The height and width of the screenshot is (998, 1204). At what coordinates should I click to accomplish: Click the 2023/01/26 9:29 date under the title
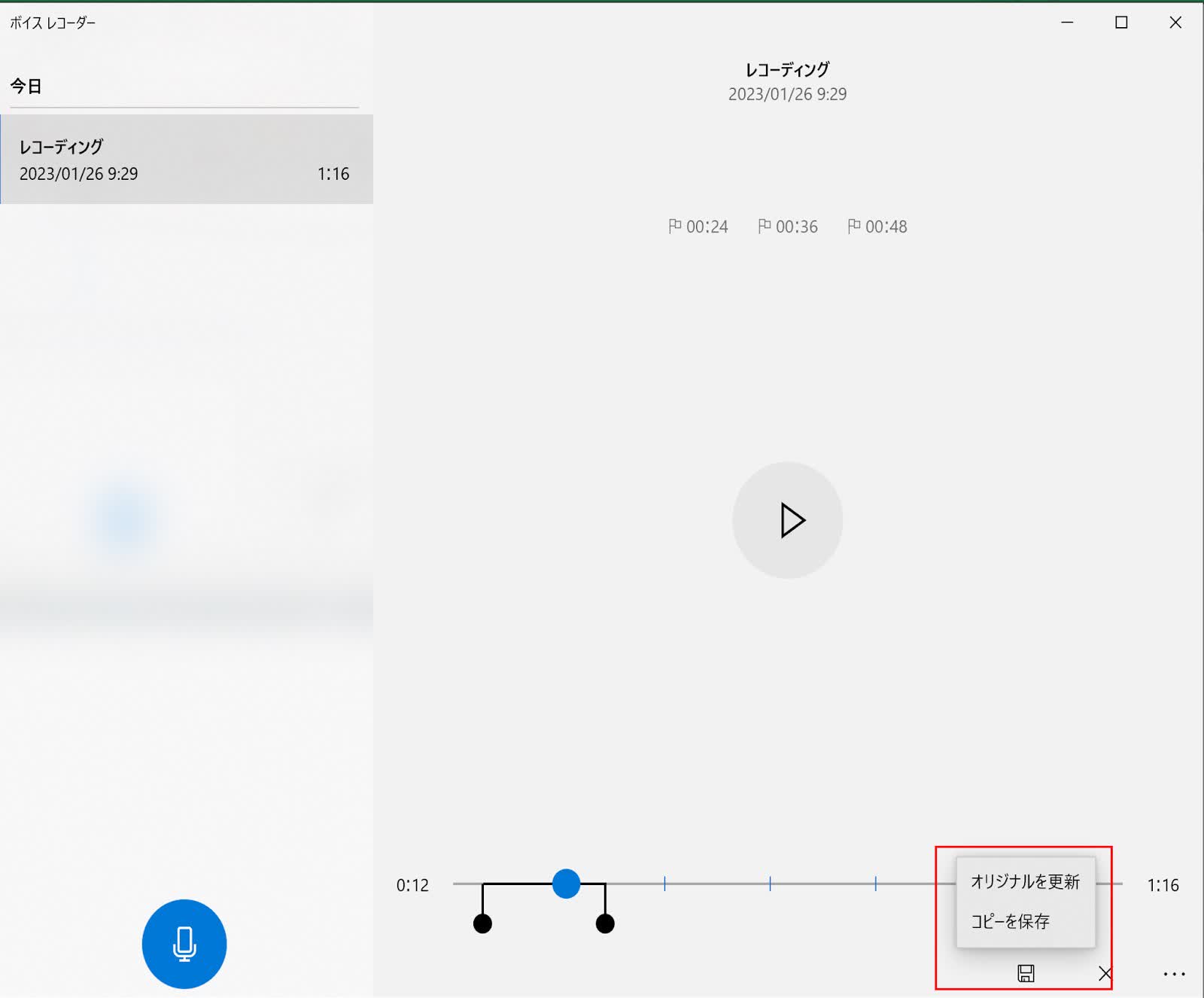[x=787, y=94]
